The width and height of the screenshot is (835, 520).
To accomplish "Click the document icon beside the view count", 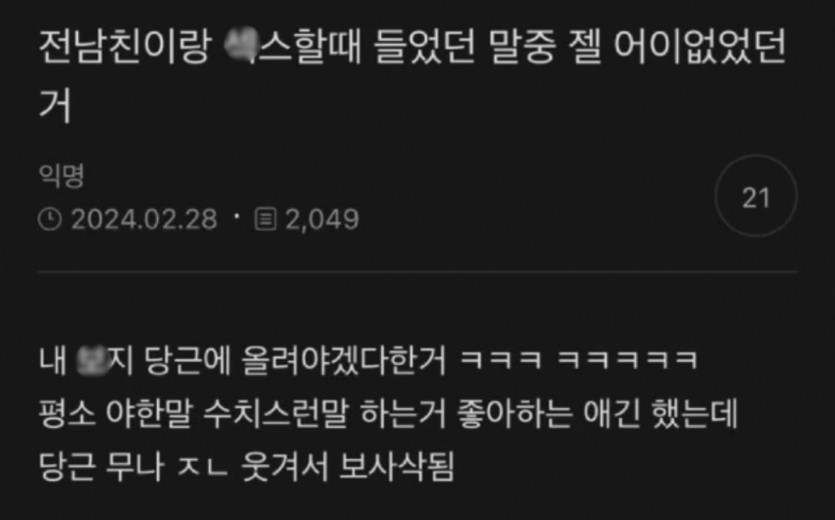I will coord(265,220).
